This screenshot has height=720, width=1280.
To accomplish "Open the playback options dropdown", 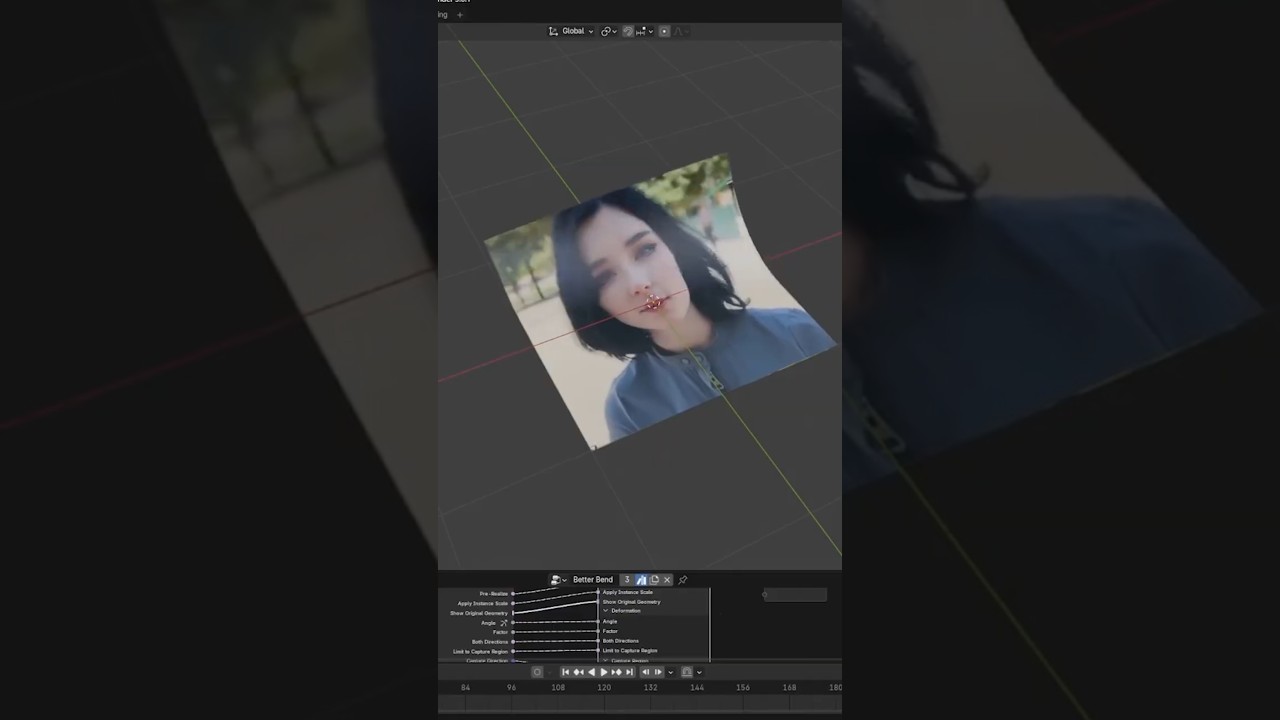I will 671,672.
